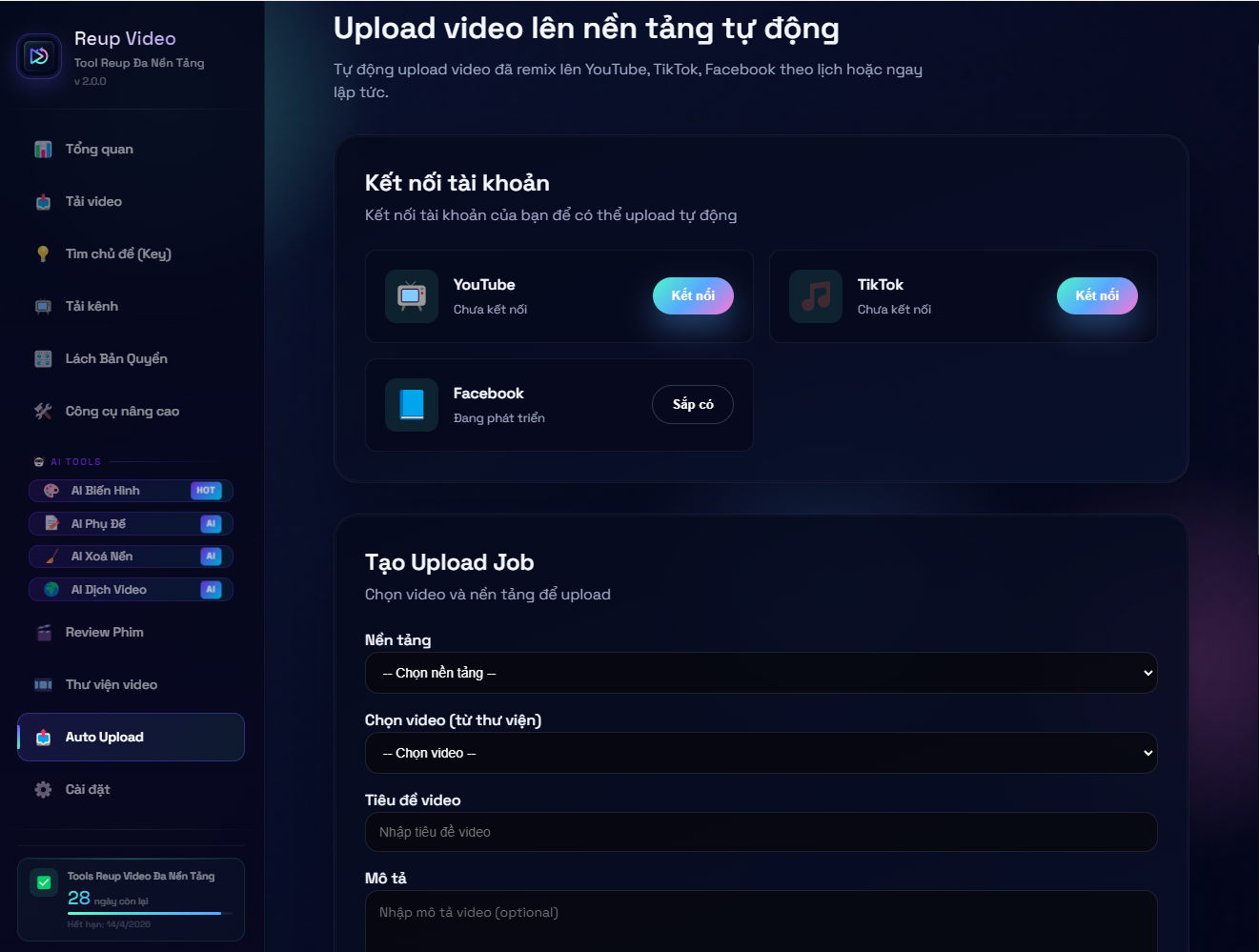Image resolution: width=1259 pixels, height=952 pixels.
Task: Click the AI Biến Hình palette icon
Action: pyautogui.click(x=51, y=491)
